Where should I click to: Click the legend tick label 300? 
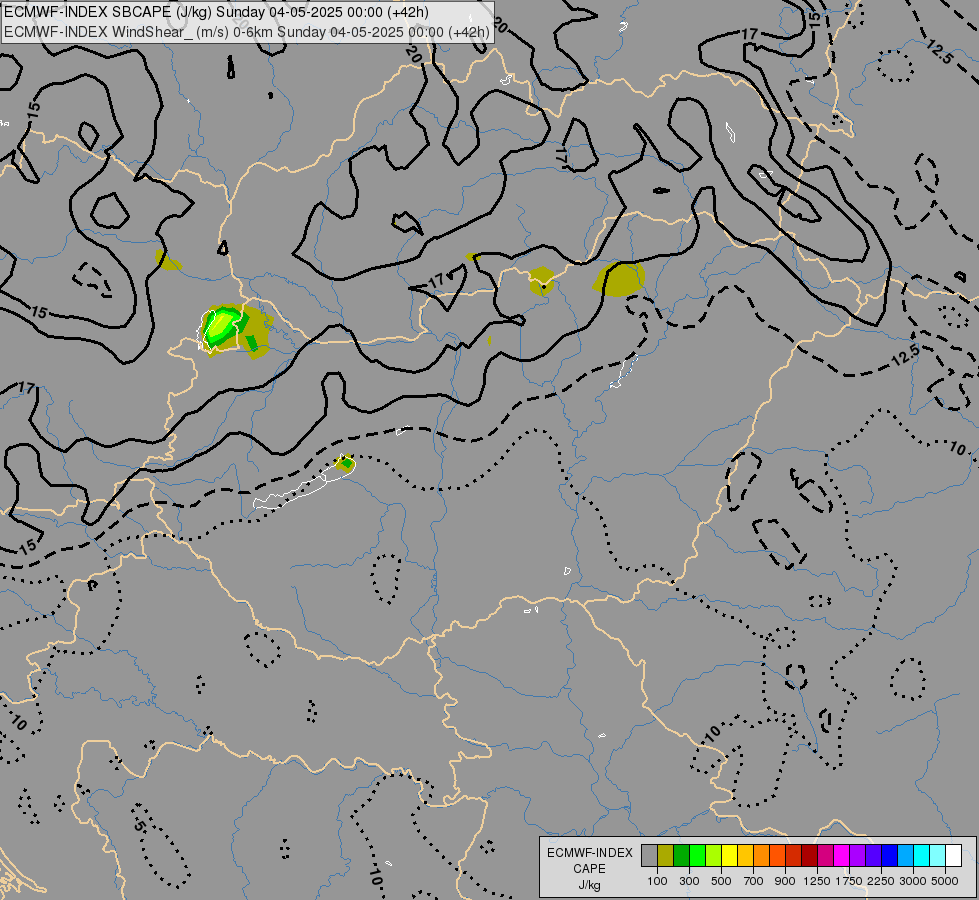coord(689,881)
